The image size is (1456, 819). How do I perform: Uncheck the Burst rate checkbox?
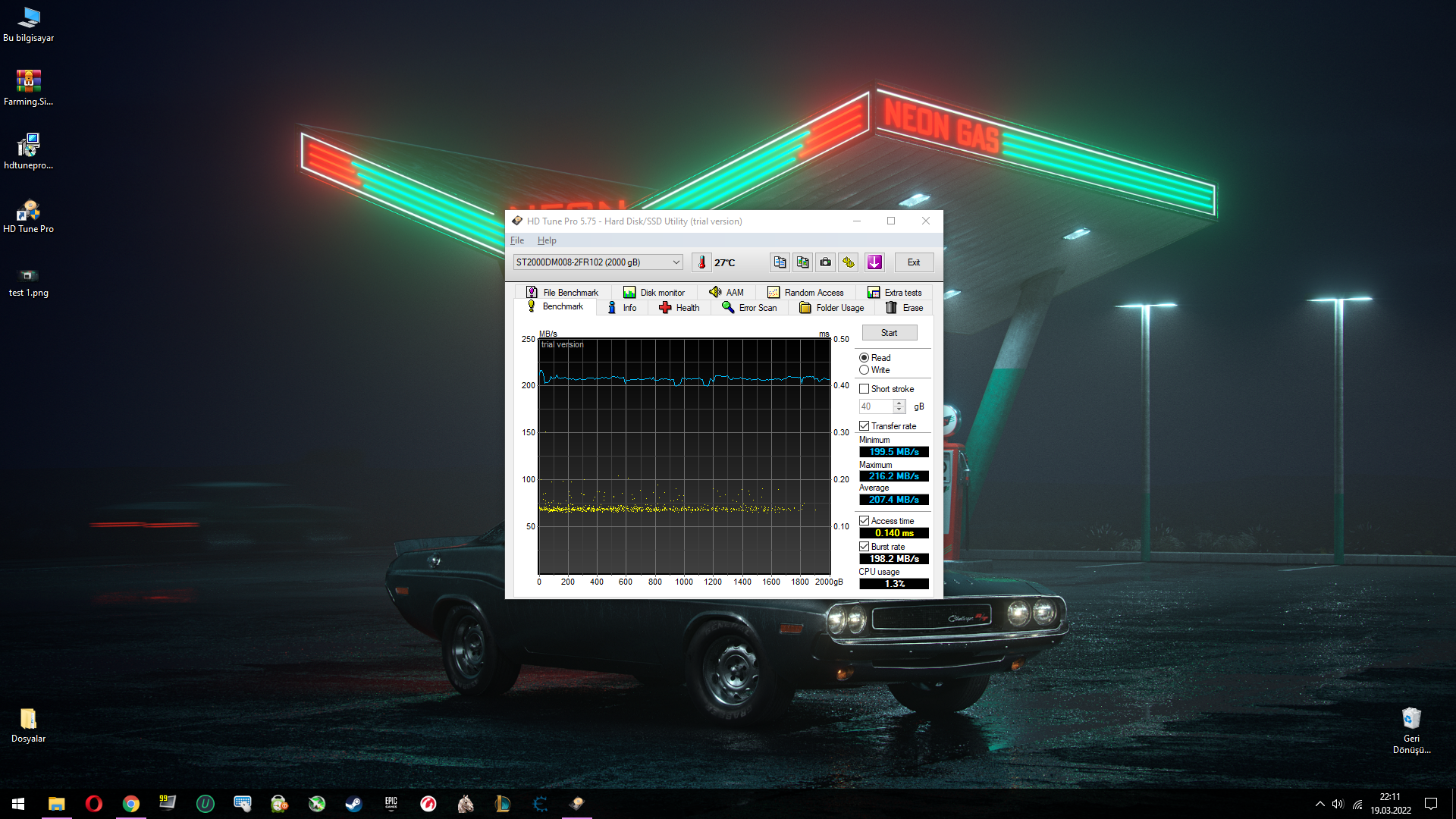click(864, 547)
